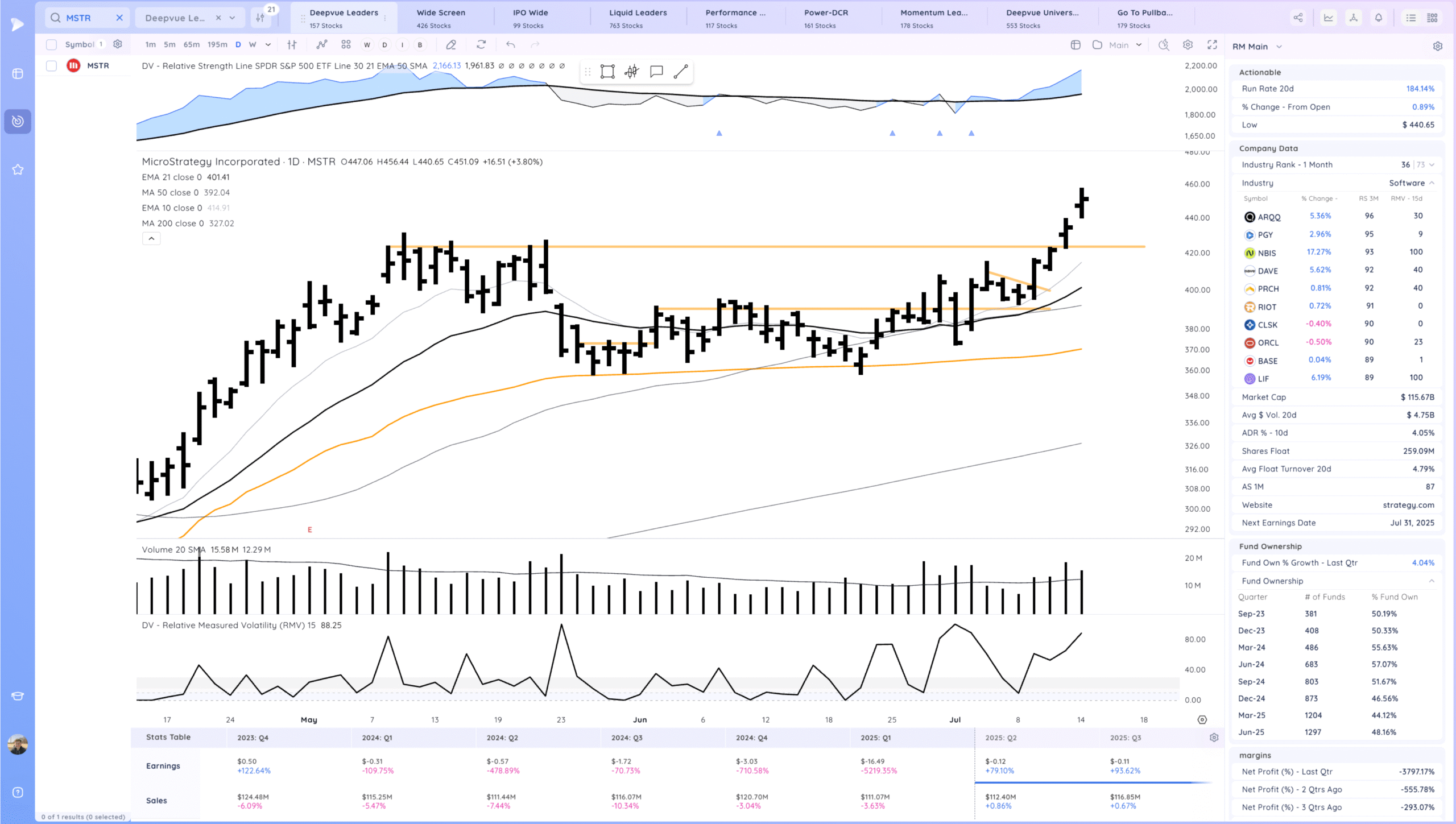Open the Momentum Leaders tab
Screen dimensions: 1456x824
(933, 18)
